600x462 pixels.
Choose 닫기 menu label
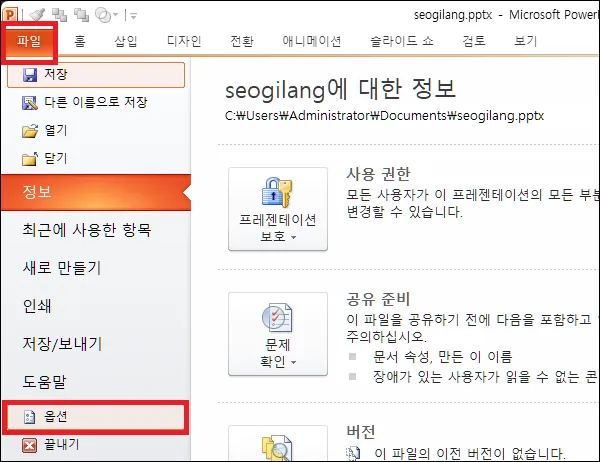(56, 158)
